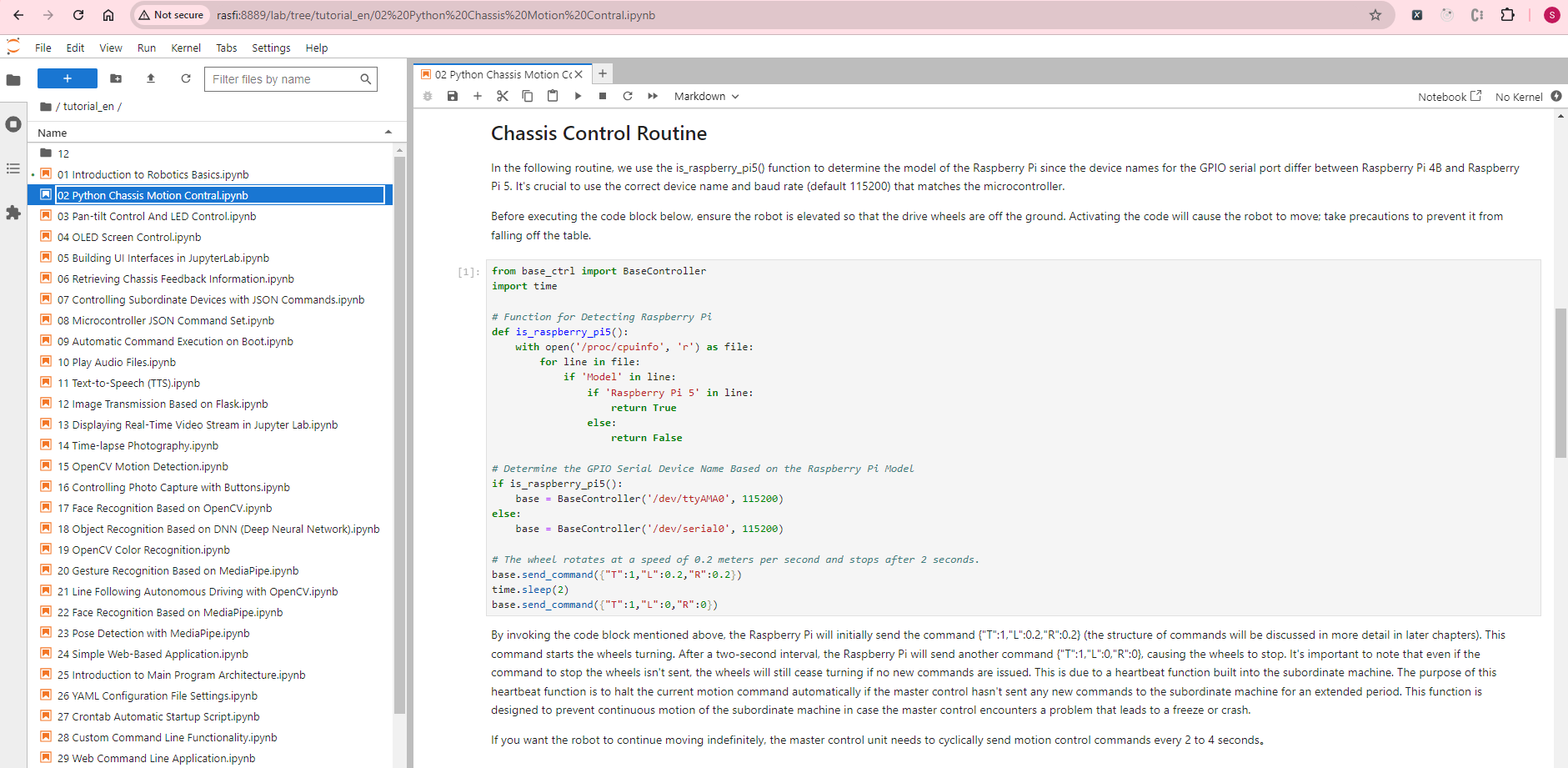This screenshot has width=1568, height=768.
Task: Click the debugger bug icon
Action: tap(428, 96)
